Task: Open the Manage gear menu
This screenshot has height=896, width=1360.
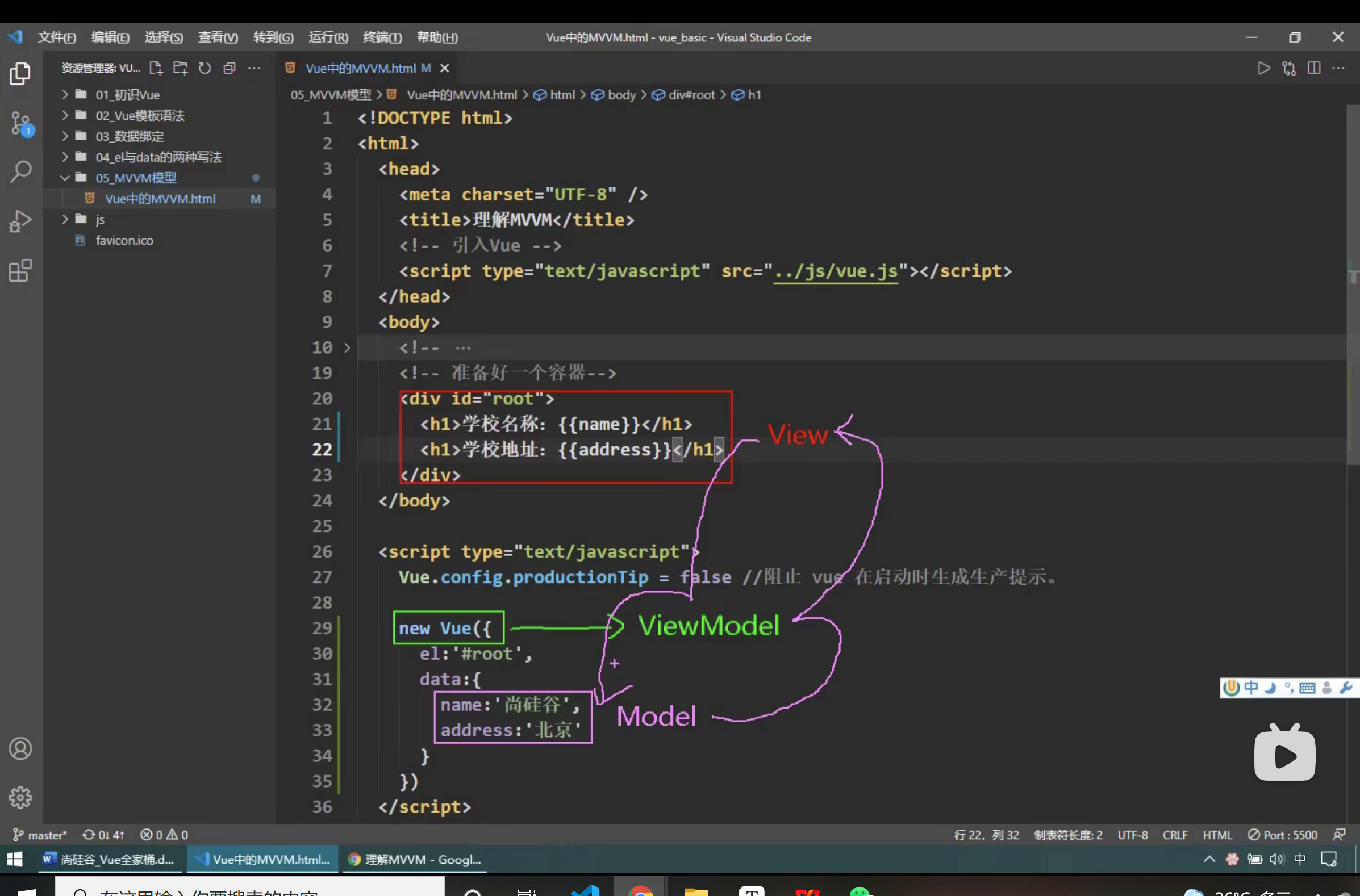Action: pyautogui.click(x=20, y=798)
